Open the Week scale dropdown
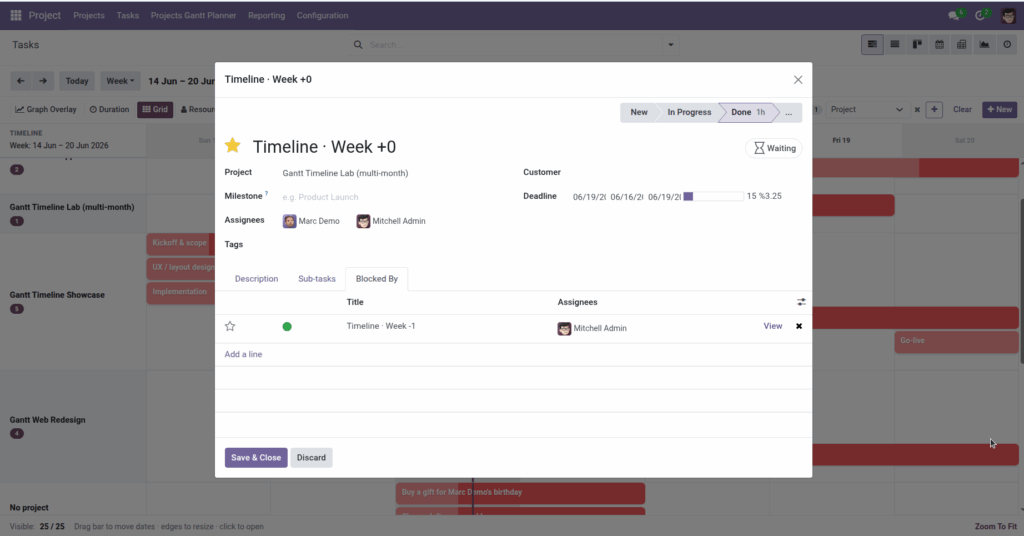This screenshot has width=1024, height=536. 120,81
